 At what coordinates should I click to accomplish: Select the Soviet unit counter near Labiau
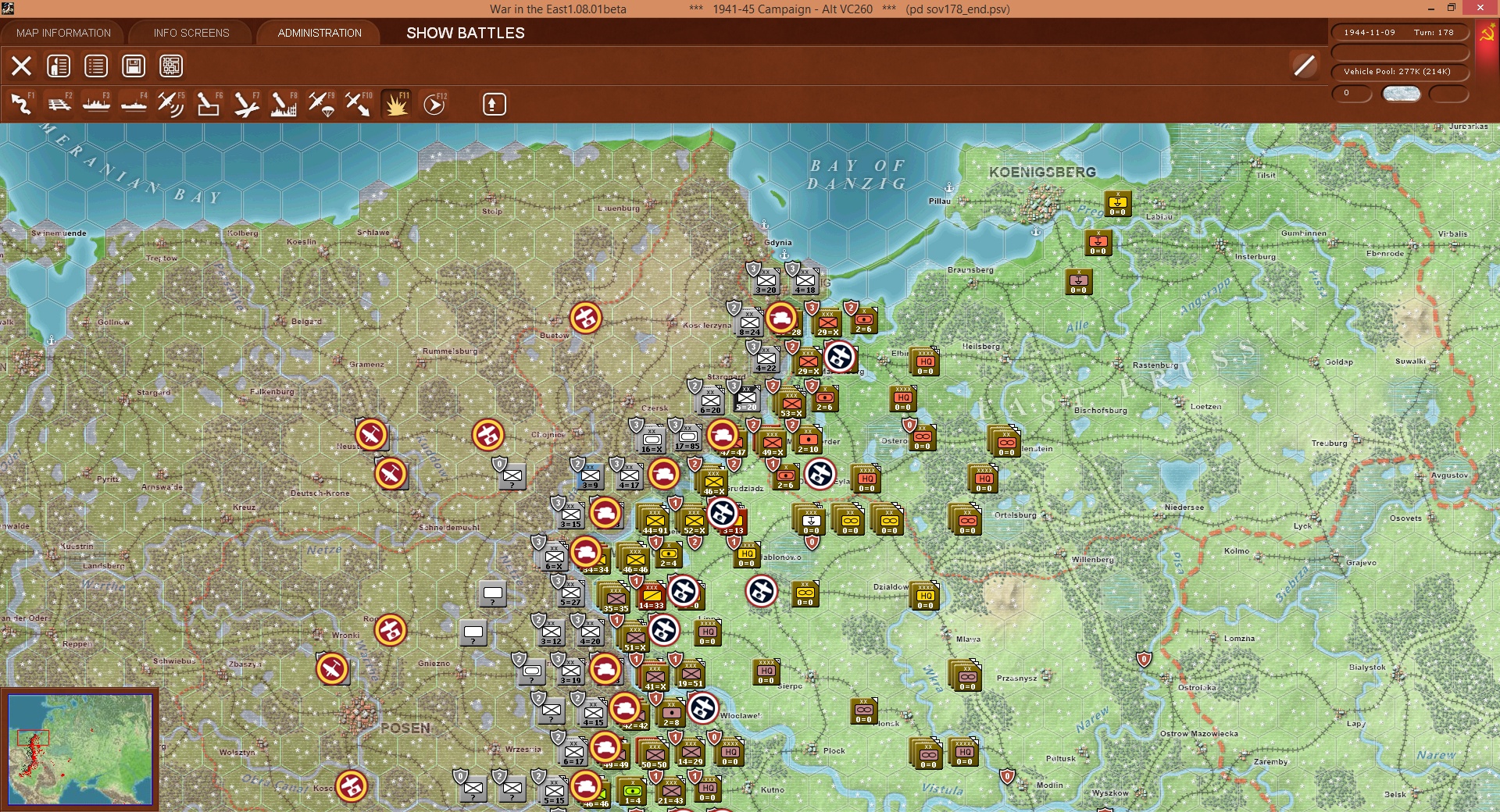[x=1118, y=203]
